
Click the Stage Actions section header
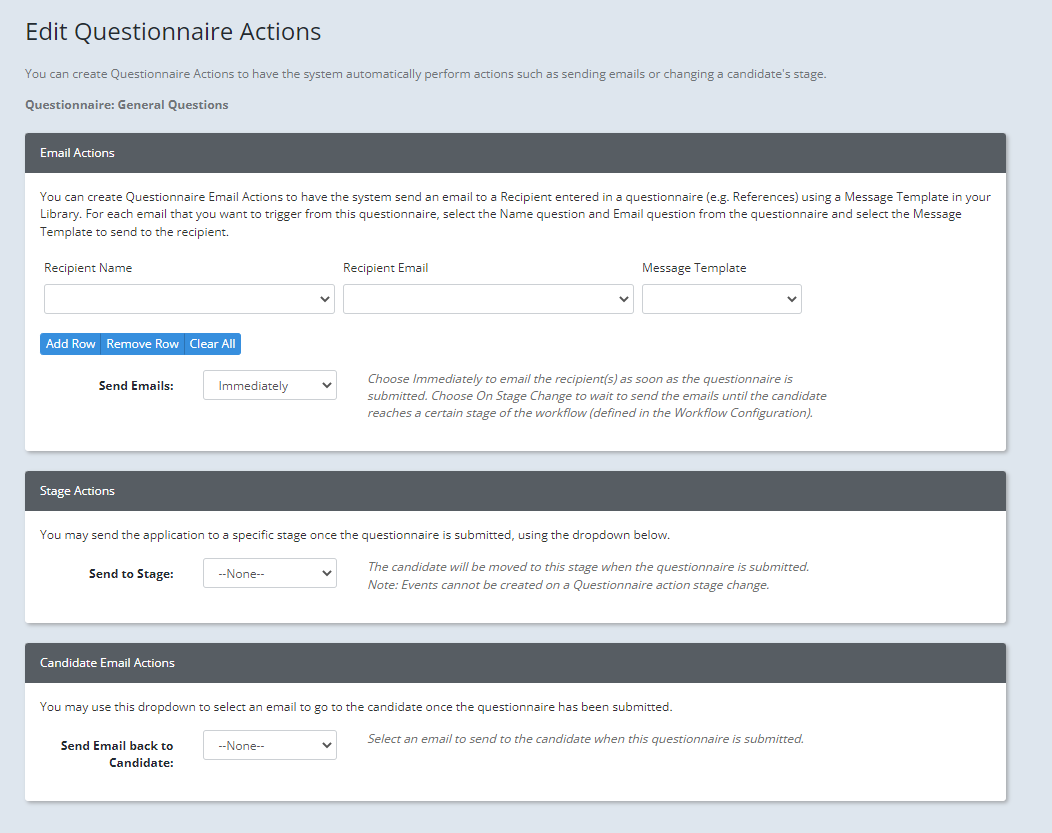click(x=78, y=491)
